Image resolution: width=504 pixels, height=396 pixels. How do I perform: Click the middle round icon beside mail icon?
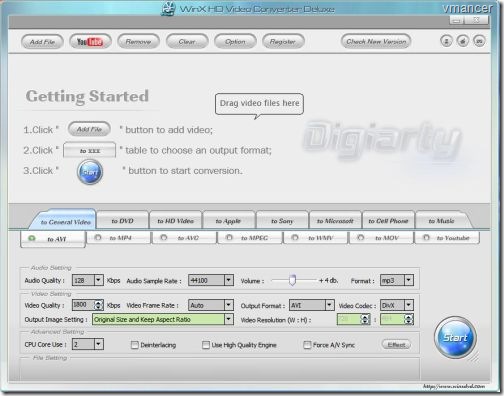coord(463,41)
